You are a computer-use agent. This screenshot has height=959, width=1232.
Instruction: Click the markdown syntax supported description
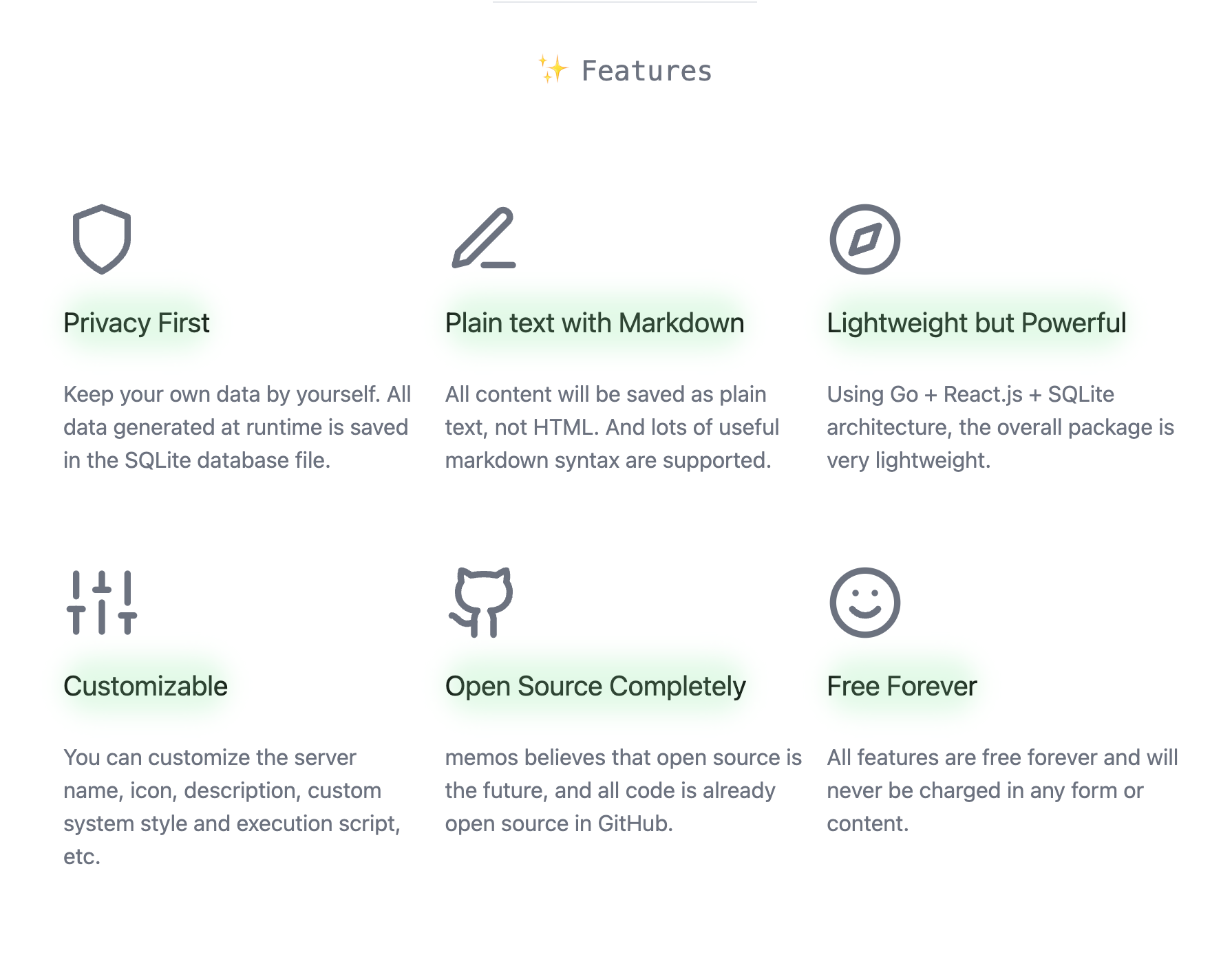[612, 427]
